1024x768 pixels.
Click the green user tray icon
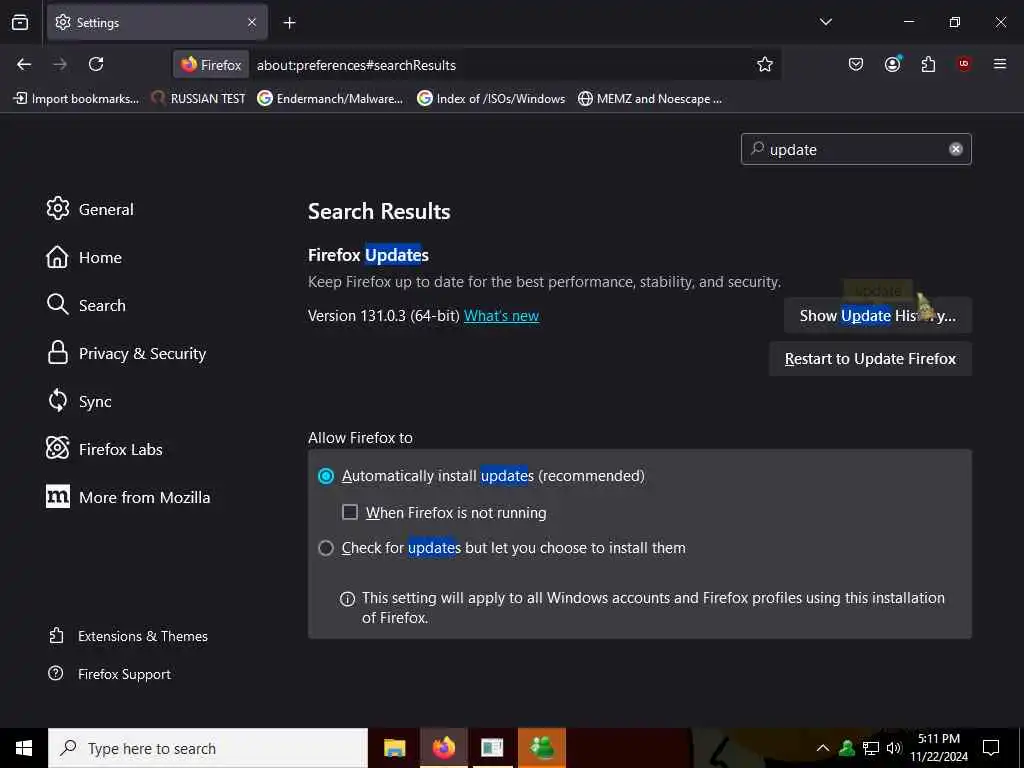click(847, 748)
